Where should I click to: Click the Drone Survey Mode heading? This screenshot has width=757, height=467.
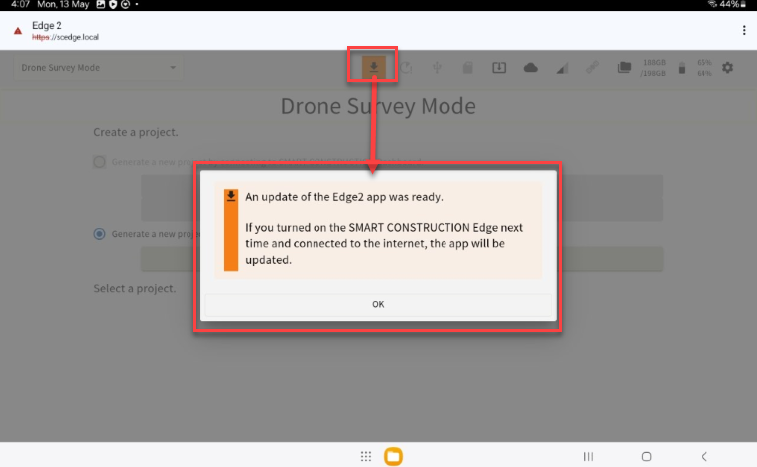pos(378,106)
